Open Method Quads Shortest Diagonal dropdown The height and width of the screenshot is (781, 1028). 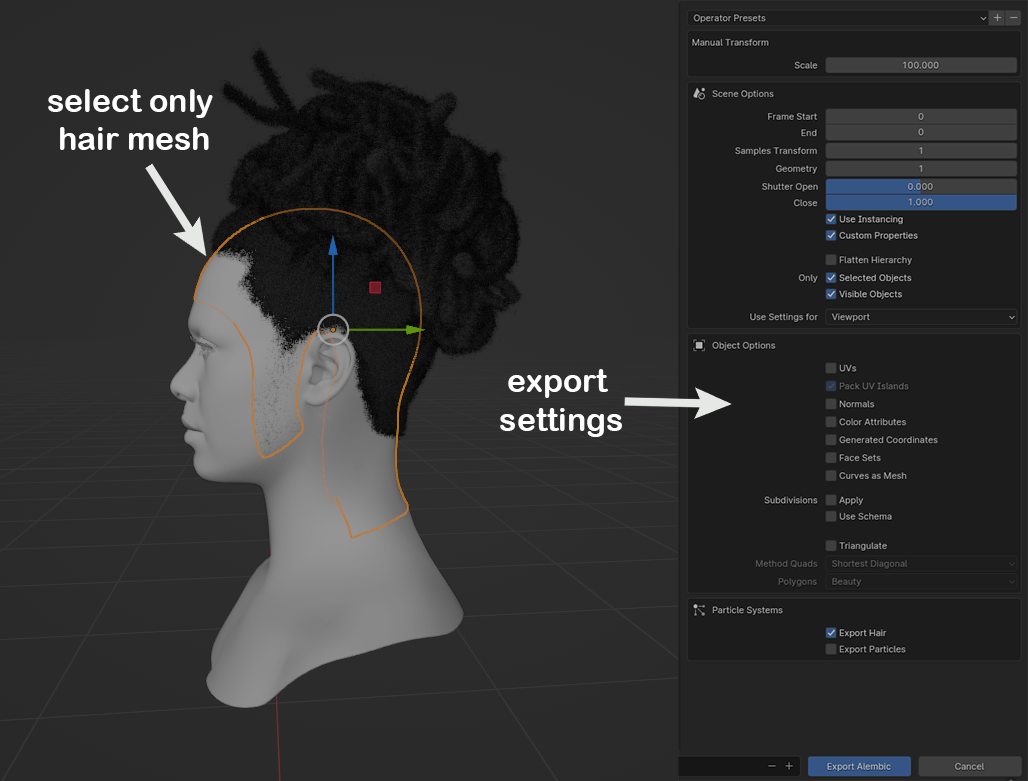tap(921, 564)
